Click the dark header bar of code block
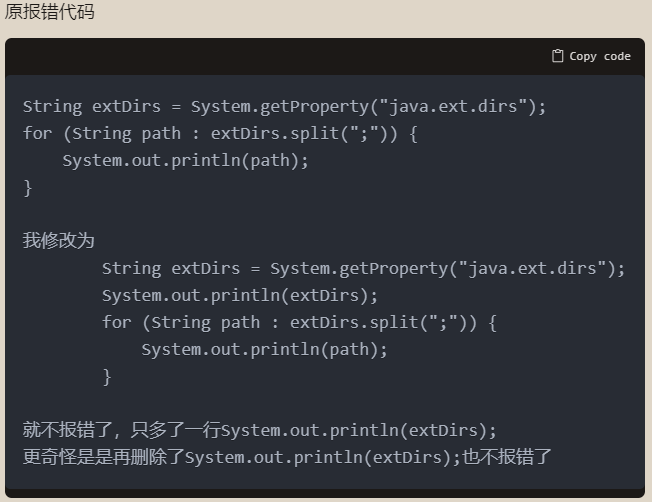 [x=325, y=57]
